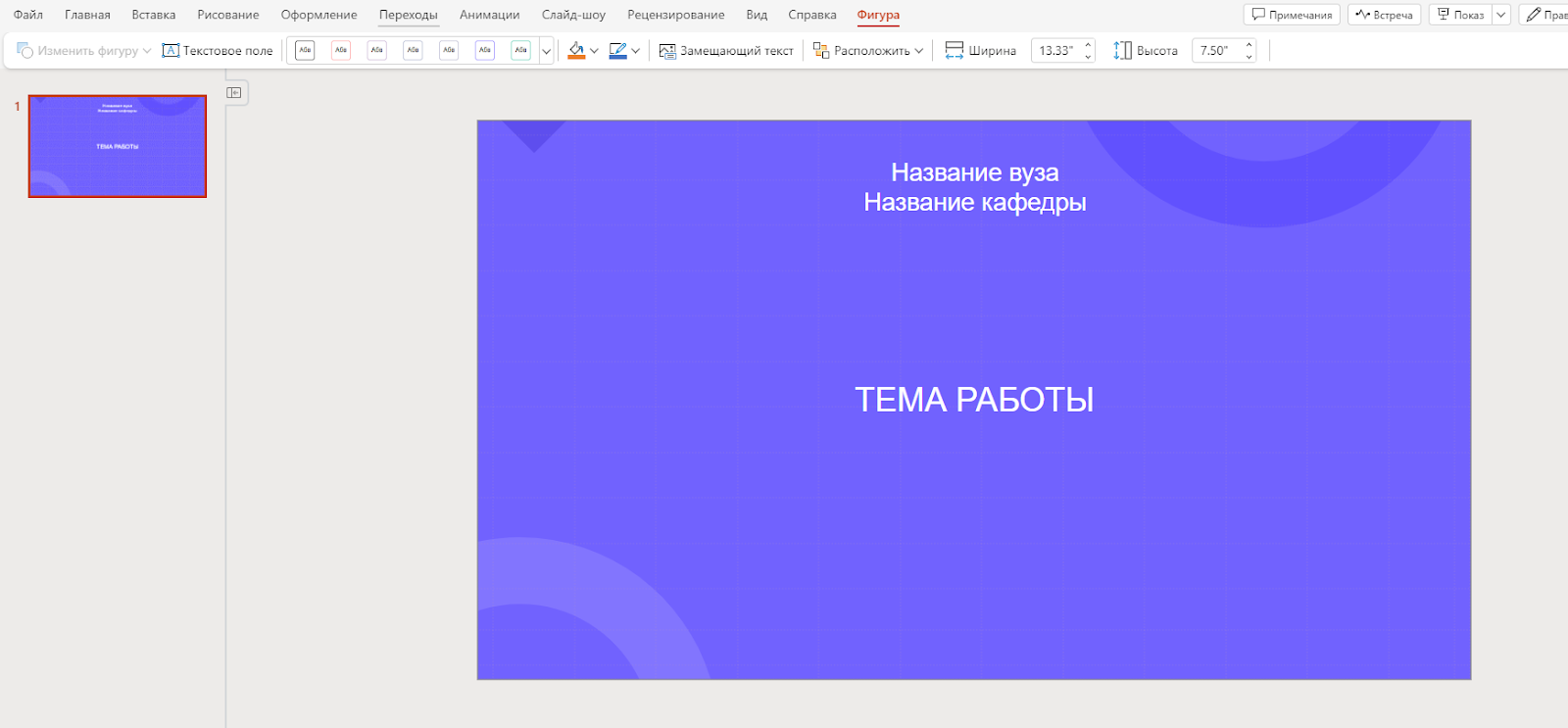Open the shape fill color dropdown

tap(594, 51)
